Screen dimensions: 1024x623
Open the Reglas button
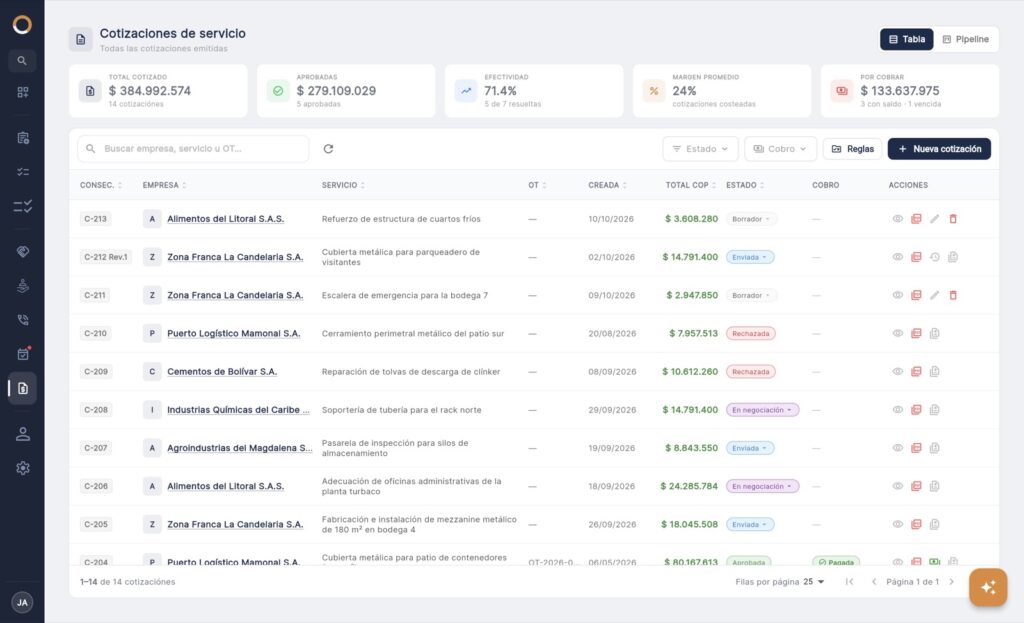click(852, 149)
